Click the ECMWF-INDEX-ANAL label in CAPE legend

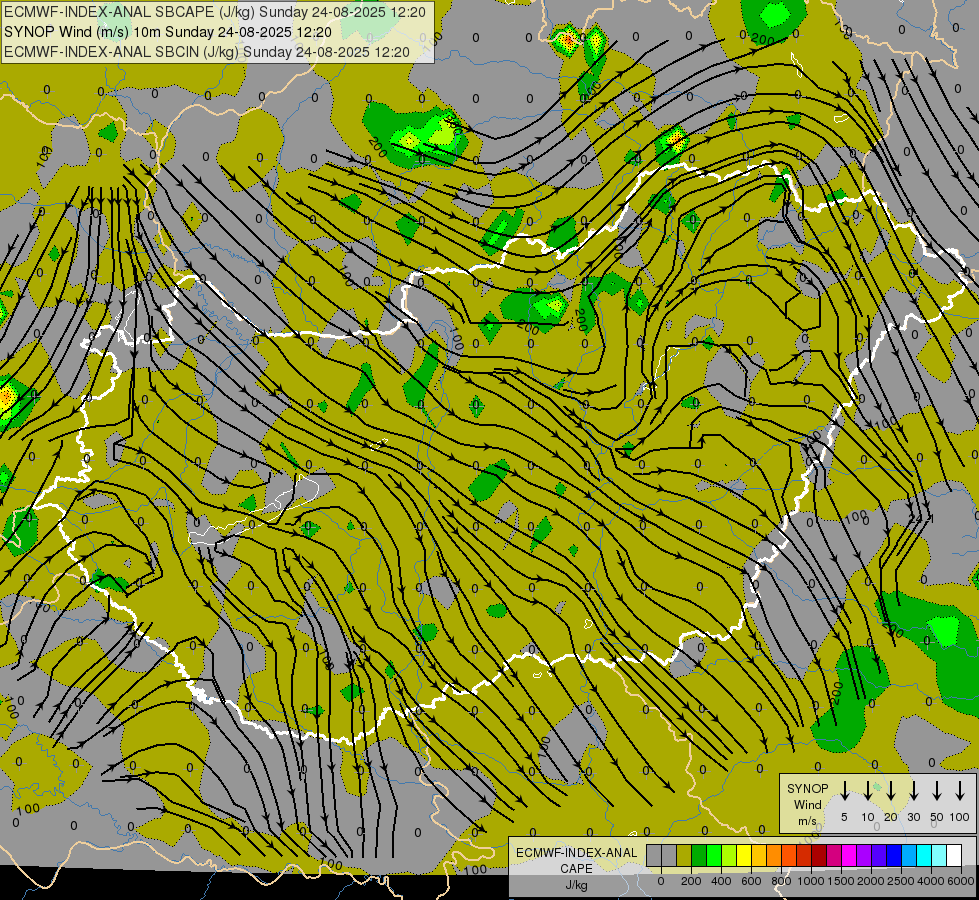point(576,853)
